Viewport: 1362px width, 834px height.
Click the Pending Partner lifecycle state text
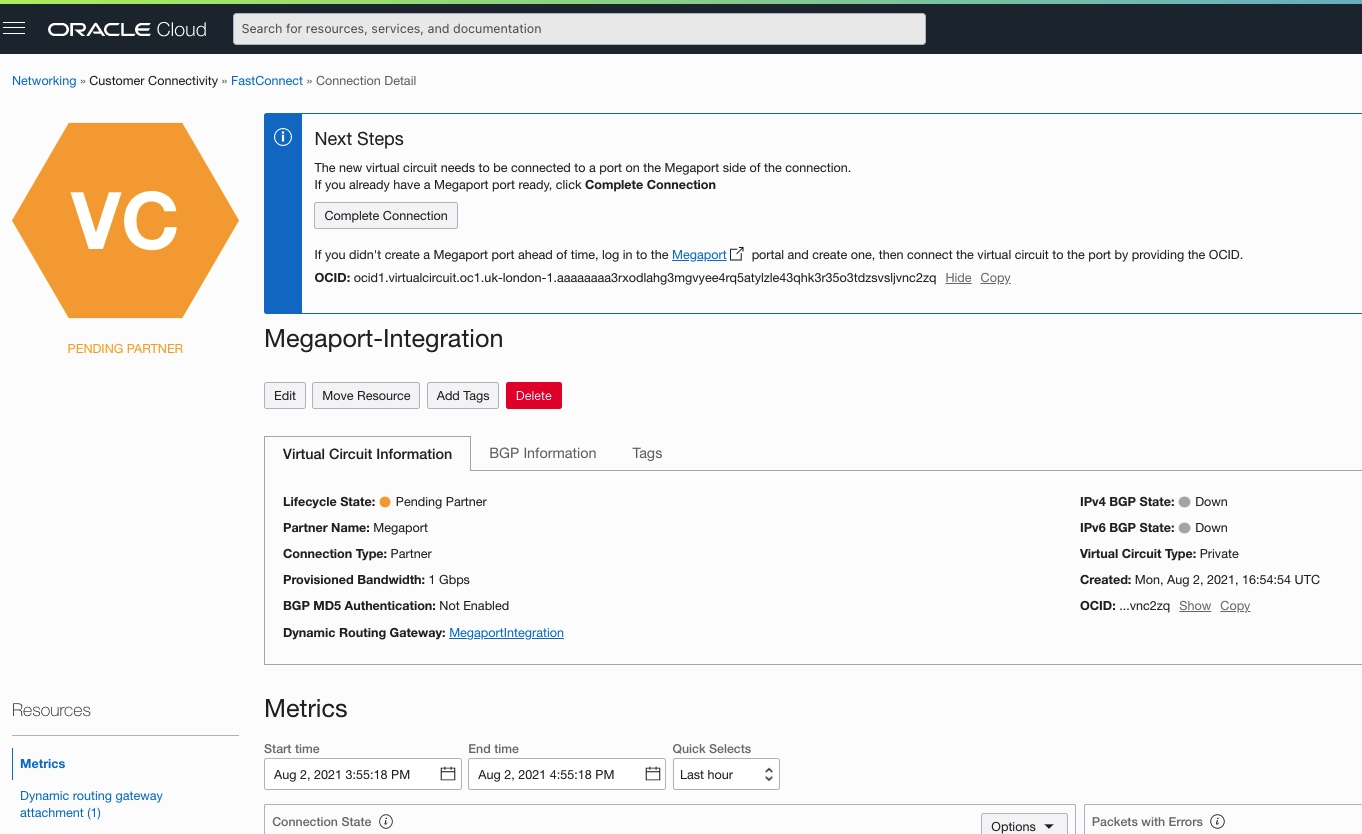(x=441, y=502)
